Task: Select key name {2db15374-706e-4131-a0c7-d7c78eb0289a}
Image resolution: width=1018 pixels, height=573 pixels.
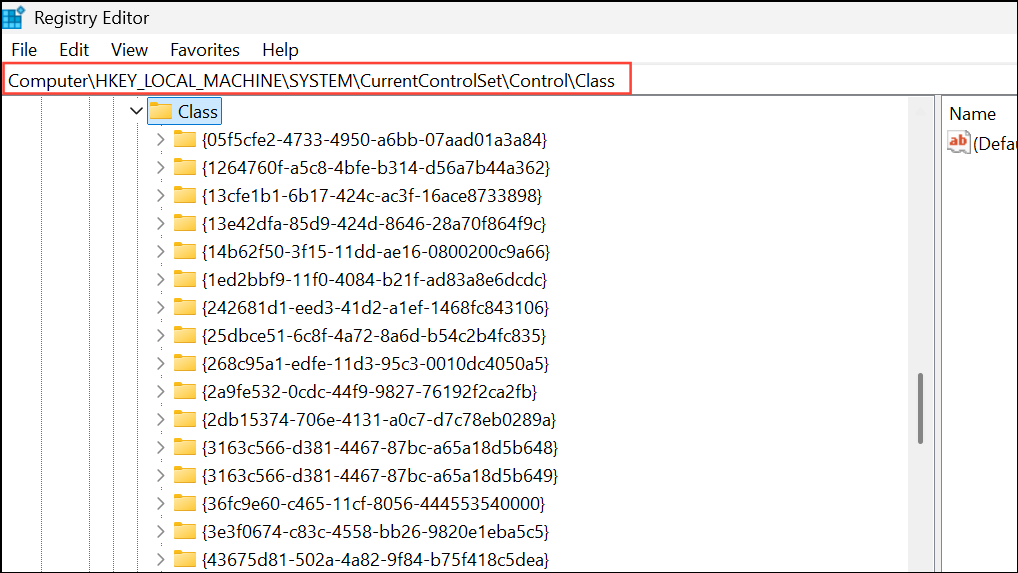Action: 379,419
